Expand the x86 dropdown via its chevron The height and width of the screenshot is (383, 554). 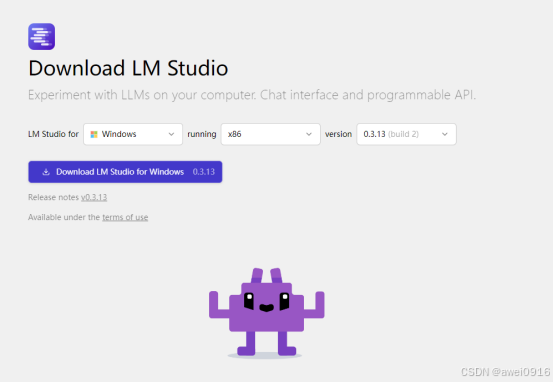[x=309, y=134]
